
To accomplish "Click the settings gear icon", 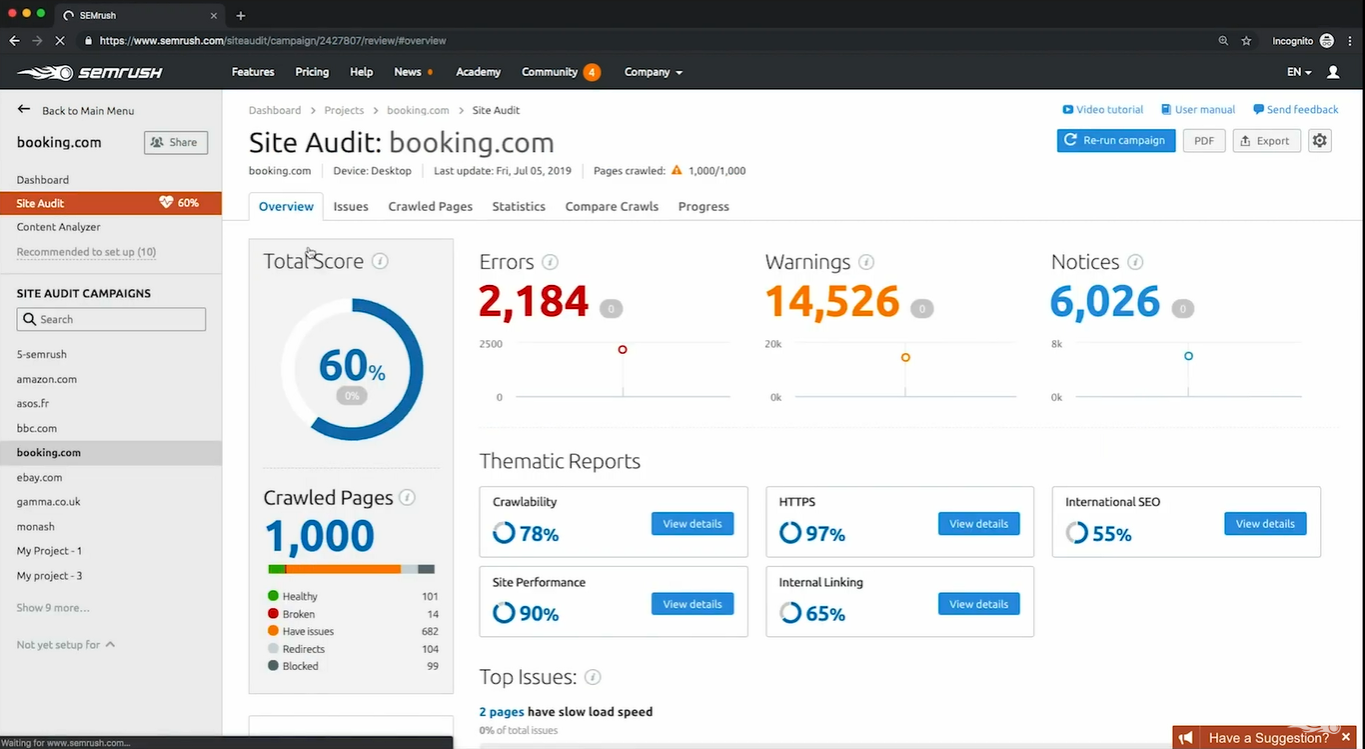I will point(1320,141).
